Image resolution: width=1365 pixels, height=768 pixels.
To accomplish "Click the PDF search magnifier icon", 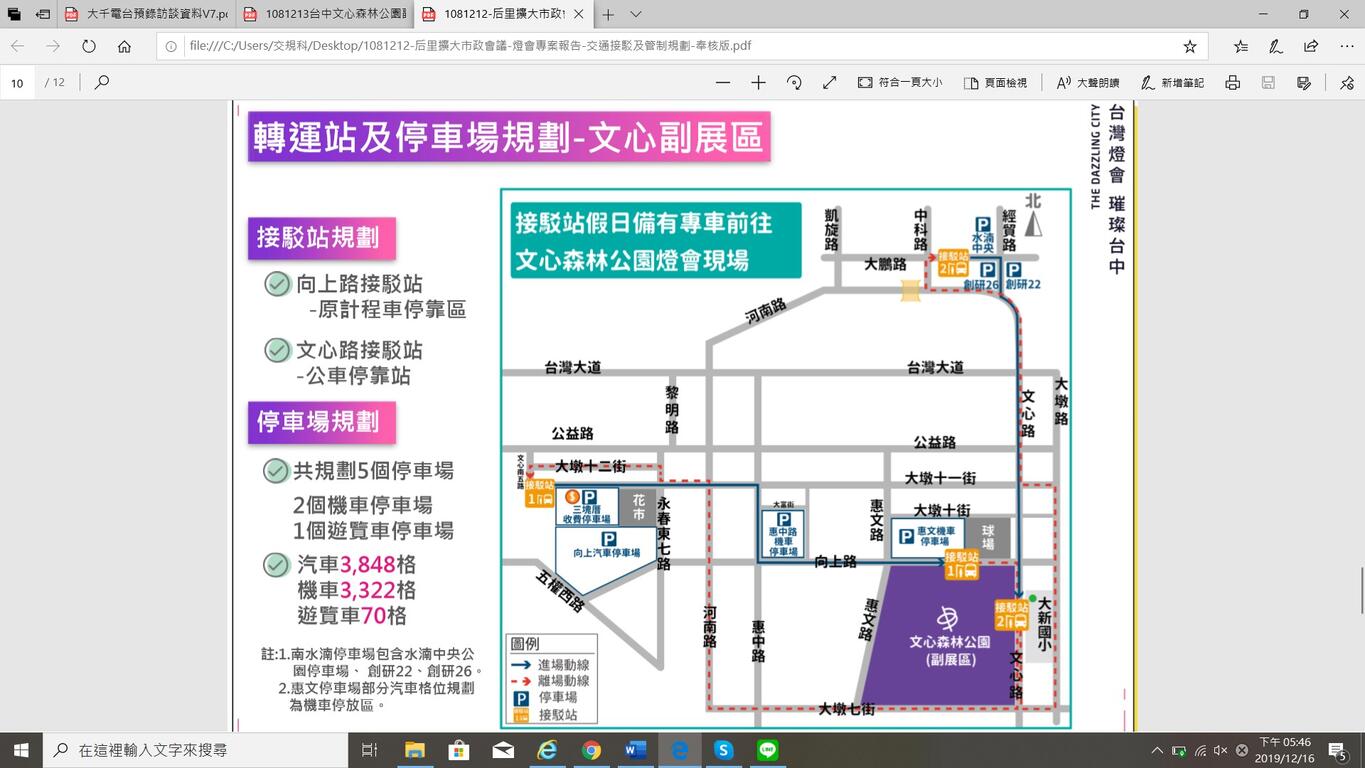I will (x=101, y=82).
